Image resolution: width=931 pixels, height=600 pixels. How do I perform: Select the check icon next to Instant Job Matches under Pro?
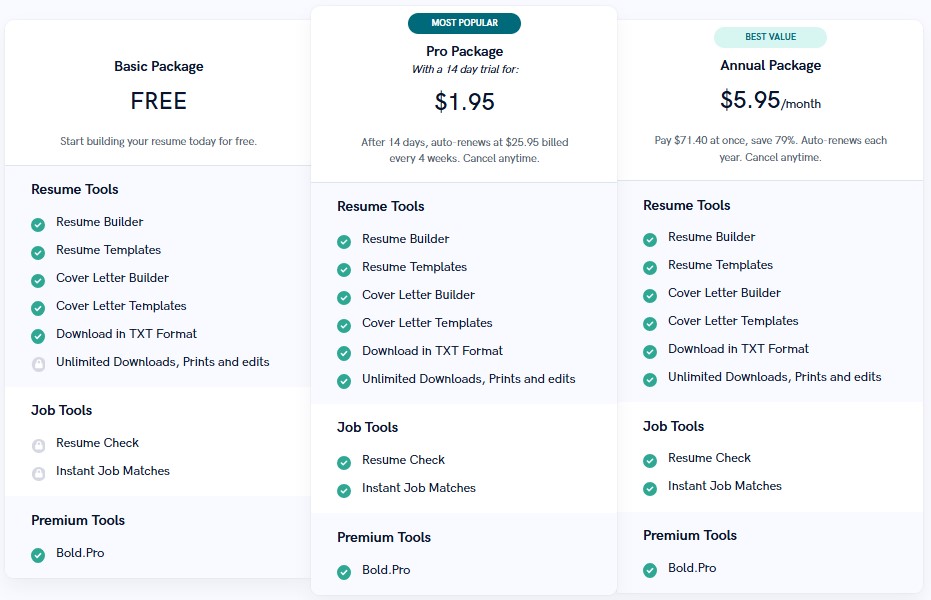click(x=344, y=488)
